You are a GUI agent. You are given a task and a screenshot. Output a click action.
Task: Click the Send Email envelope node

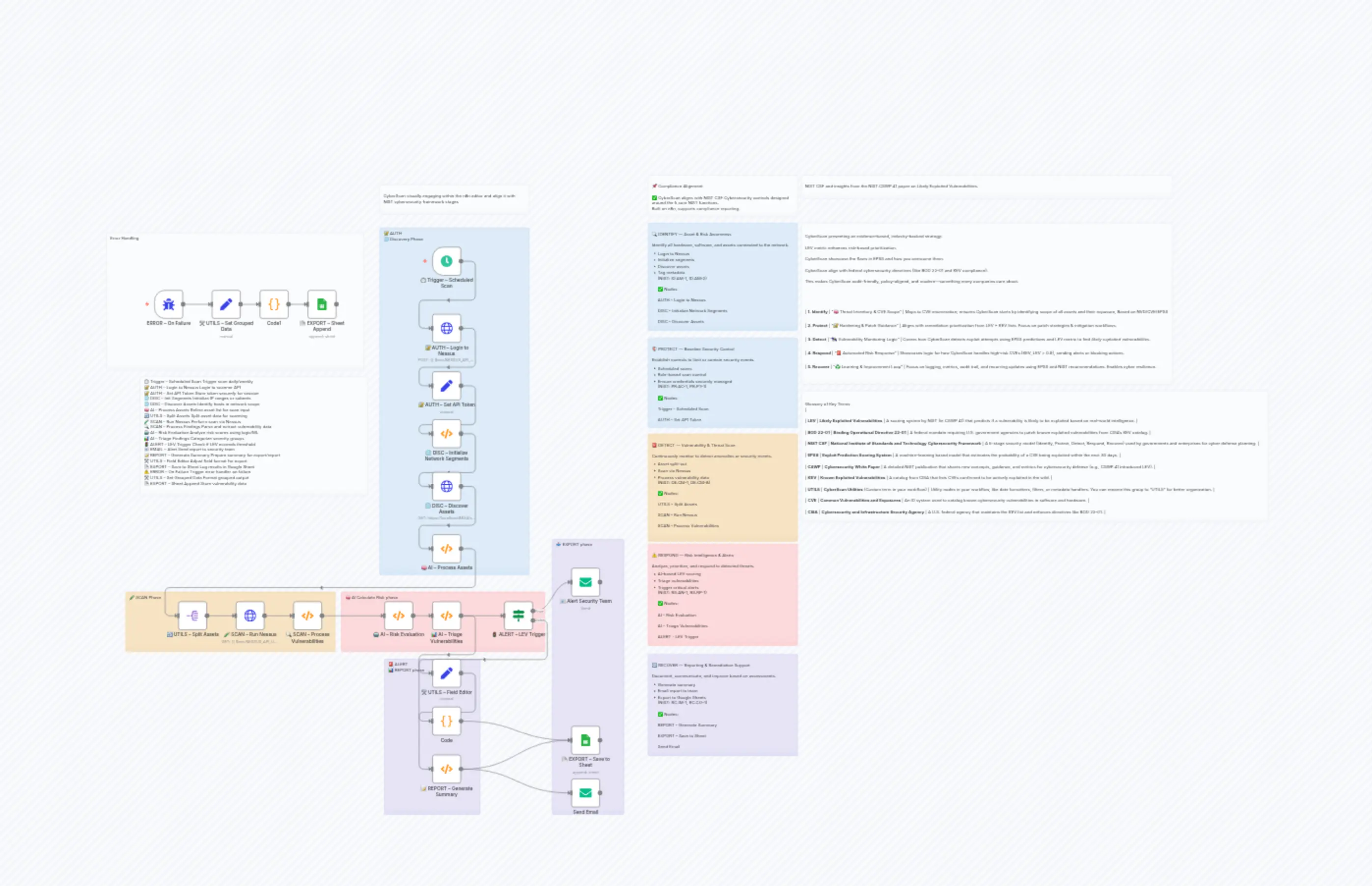(x=585, y=794)
